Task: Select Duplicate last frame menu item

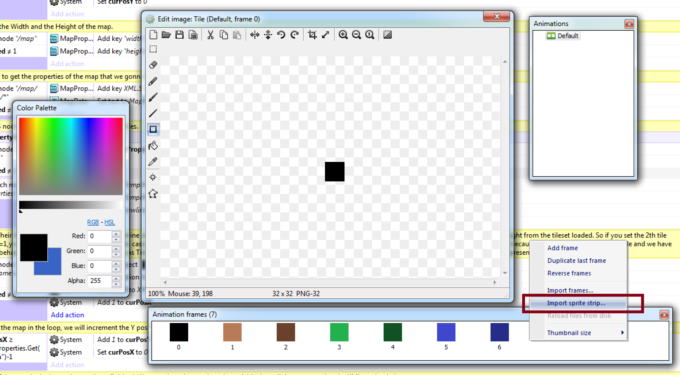Action: 576,261
